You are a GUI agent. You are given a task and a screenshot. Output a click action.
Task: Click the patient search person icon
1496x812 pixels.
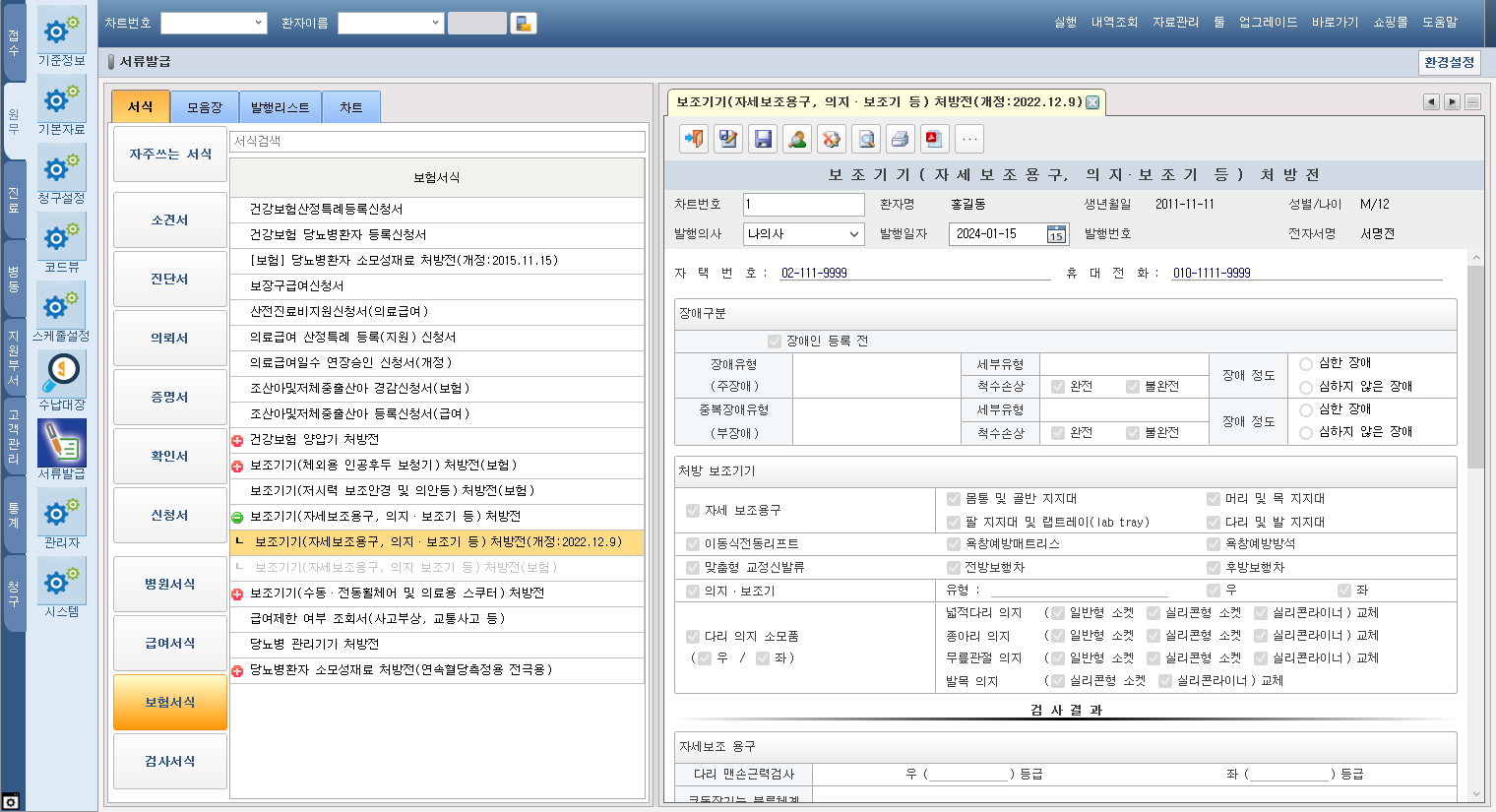pyautogui.click(x=797, y=139)
